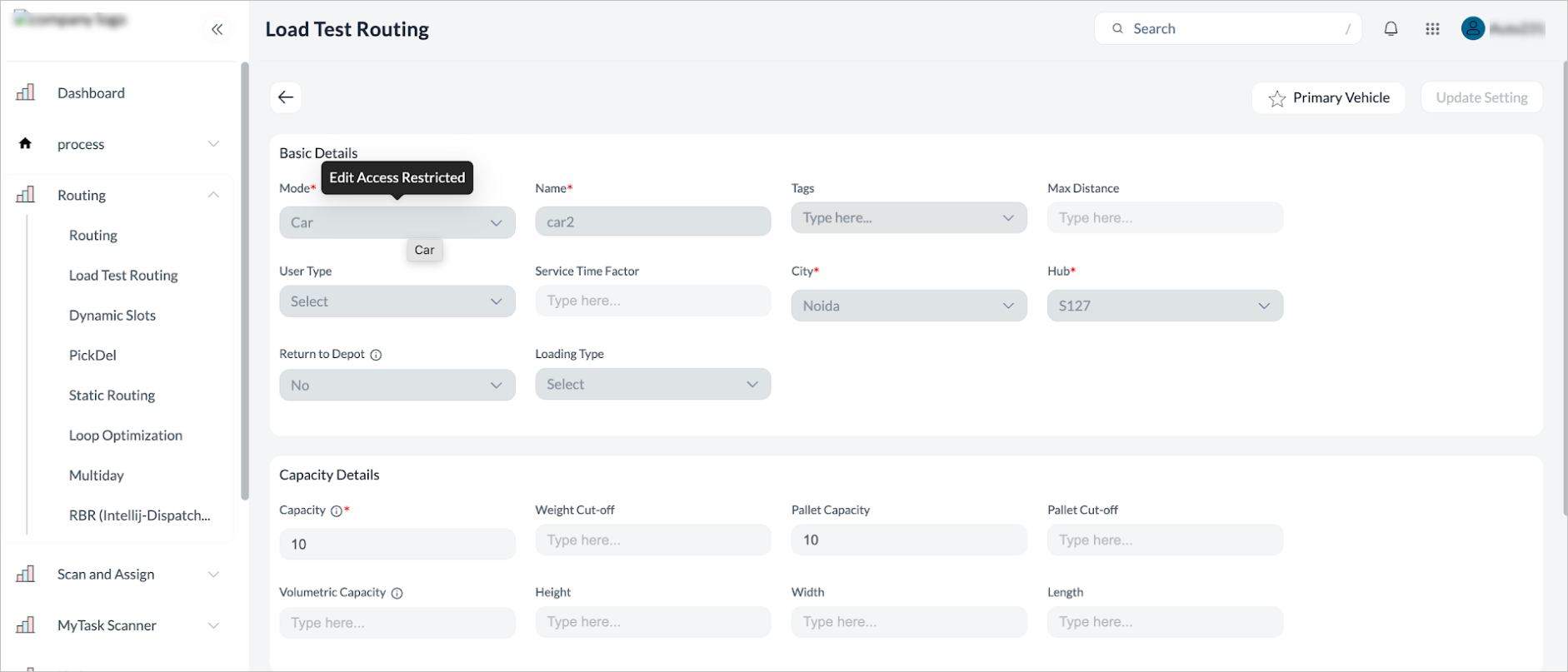Click the Volumetric Capacity input
Image resolution: width=1568 pixels, height=672 pixels.
pos(397,623)
